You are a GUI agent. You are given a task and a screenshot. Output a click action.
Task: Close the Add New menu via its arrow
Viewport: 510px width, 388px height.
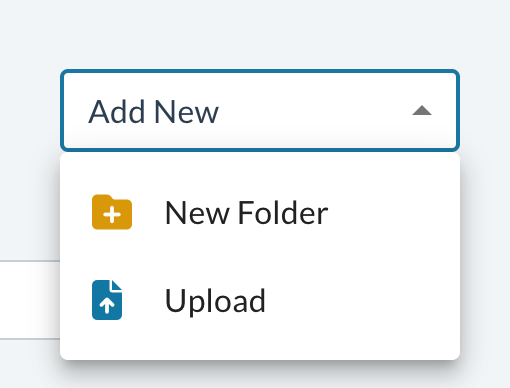point(422,110)
